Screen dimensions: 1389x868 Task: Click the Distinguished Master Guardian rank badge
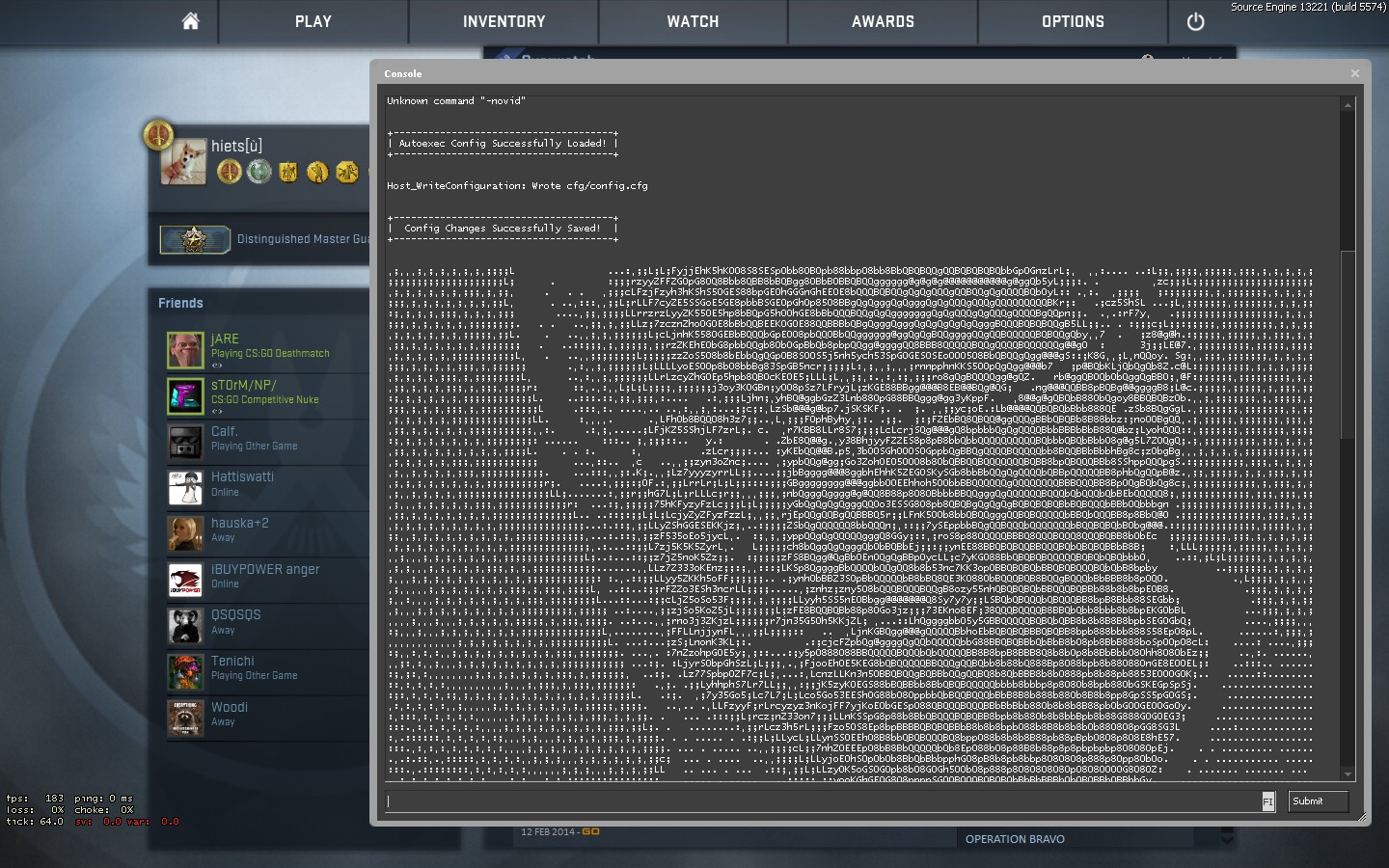(195, 239)
